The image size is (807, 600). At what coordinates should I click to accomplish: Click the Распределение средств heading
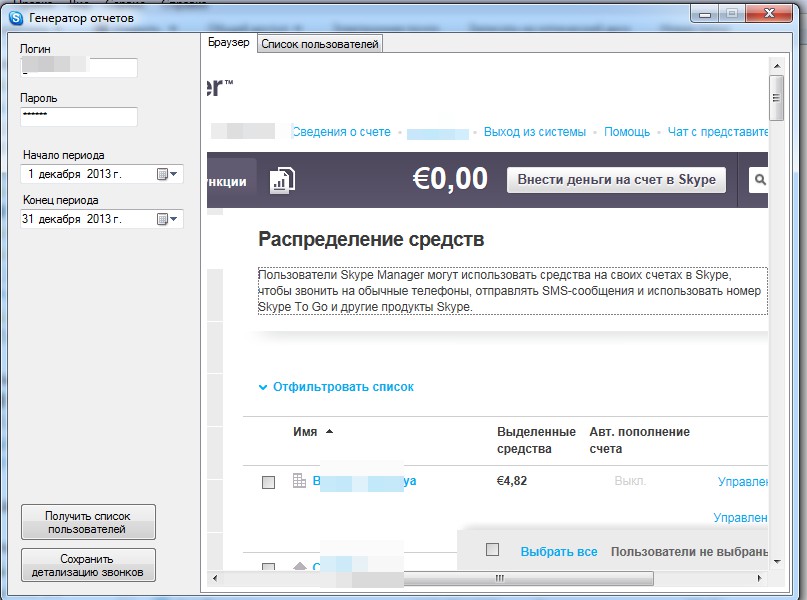[x=371, y=239]
